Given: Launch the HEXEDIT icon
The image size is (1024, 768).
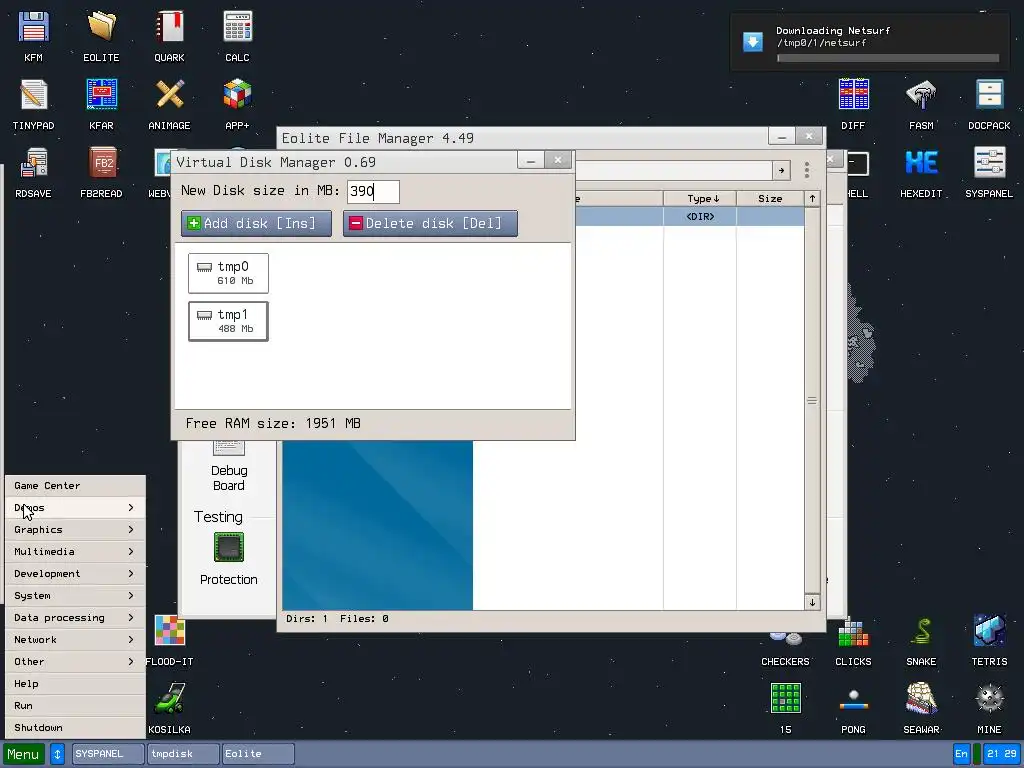Looking at the screenshot, I should (x=921, y=163).
